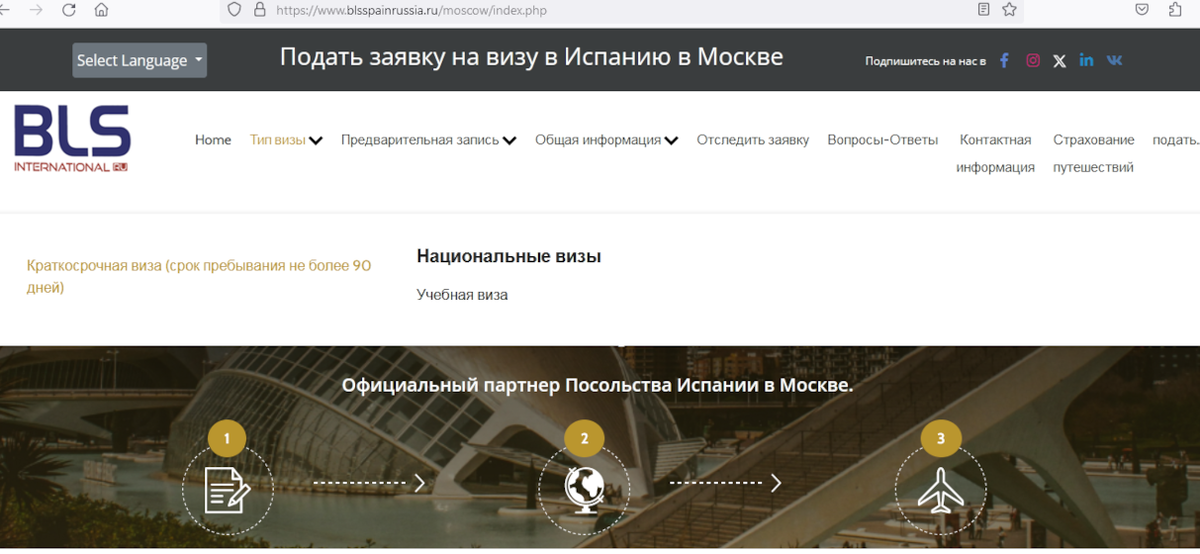Click the padlock site security icon

[260, 10]
